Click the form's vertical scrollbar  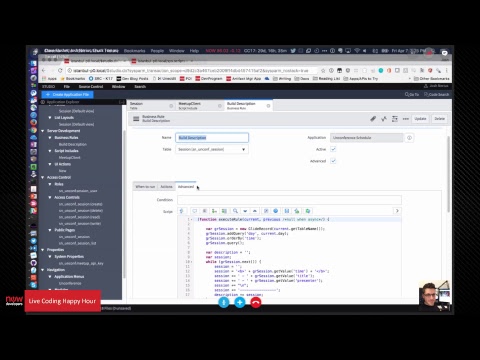(x=448, y=173)
